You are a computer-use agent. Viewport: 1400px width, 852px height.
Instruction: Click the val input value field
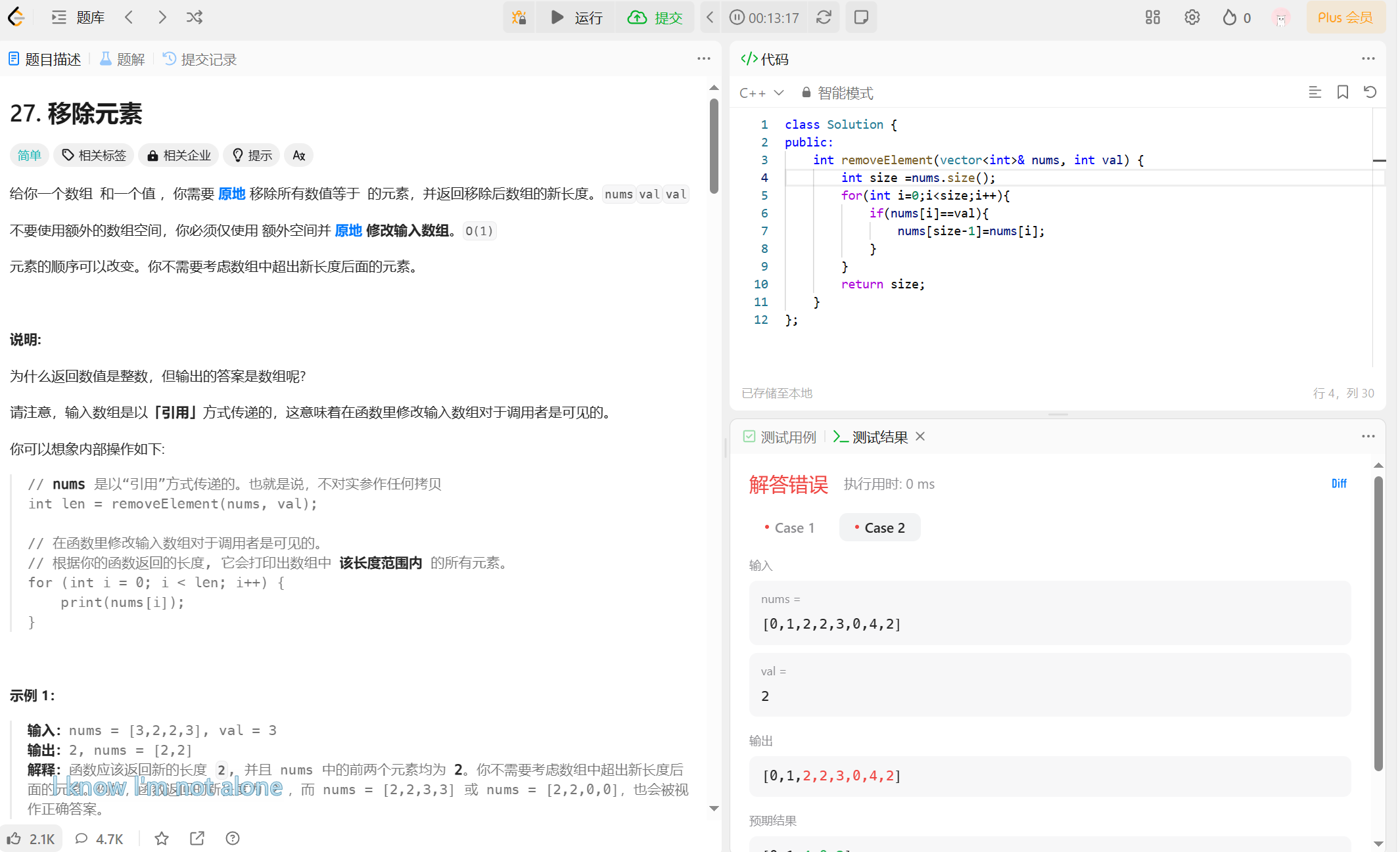coord(1050,684)
